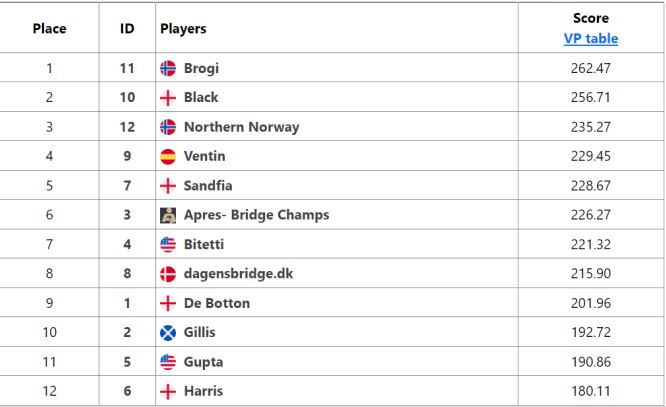Viewport: 666px width, 407px height.
Task: Open the VP table link
Action: [x=591, y=39]
